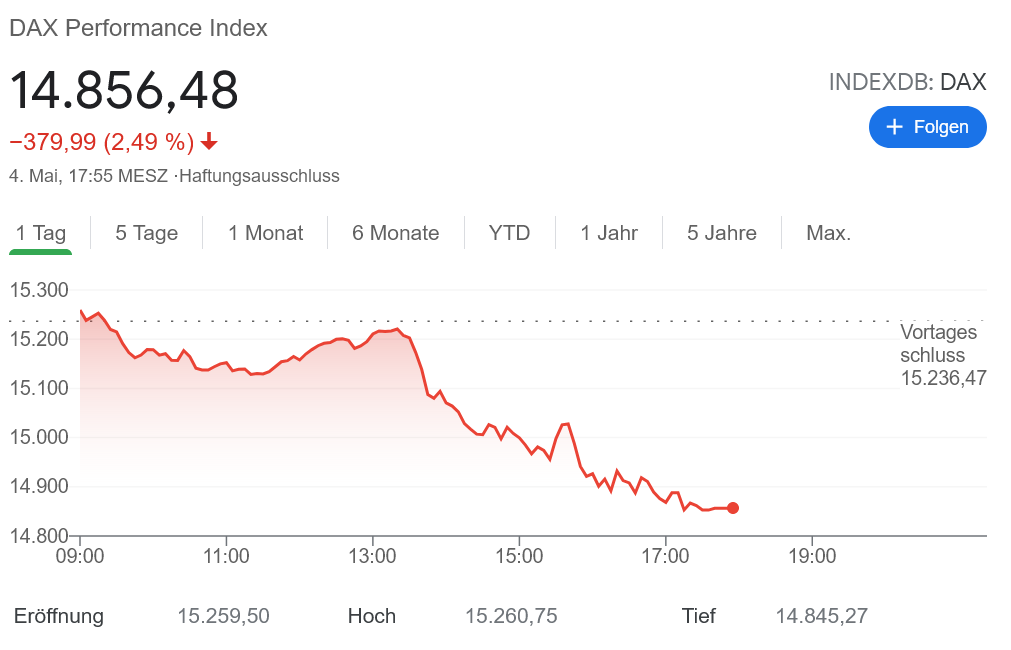Click the Folgen follow button
1011x650 pixels.
[x=927, y=127]
